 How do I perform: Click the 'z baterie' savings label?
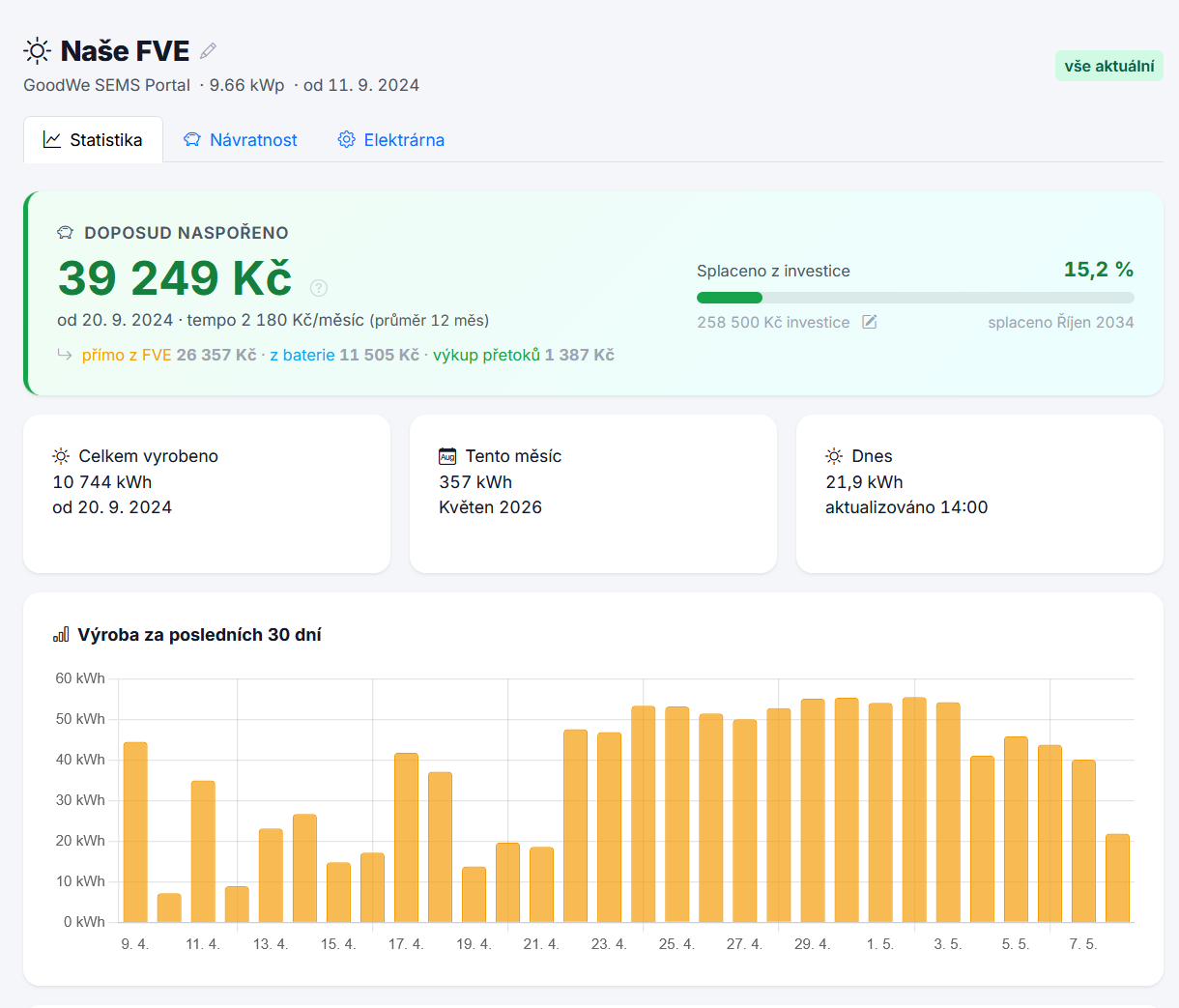[302, 355]
